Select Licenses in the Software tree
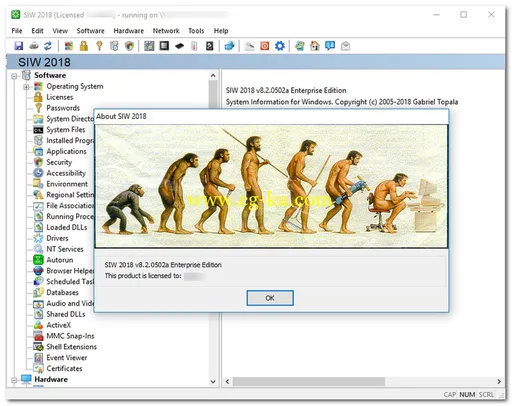This screenshot has width=512, height=406. tap(60, 97)
